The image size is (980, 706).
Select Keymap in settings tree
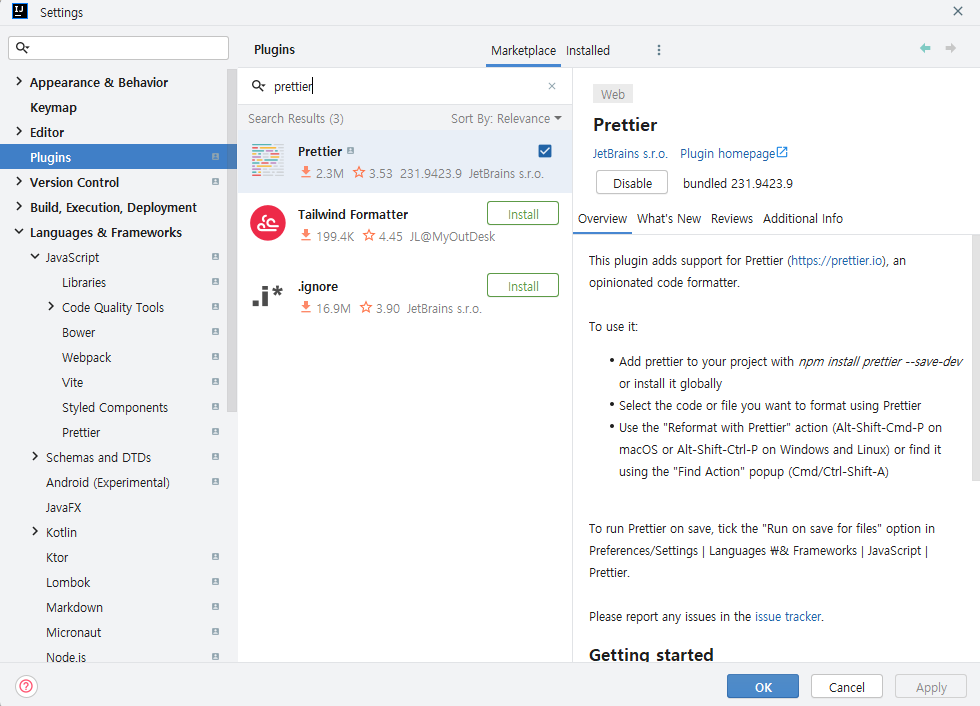[54, 107]
